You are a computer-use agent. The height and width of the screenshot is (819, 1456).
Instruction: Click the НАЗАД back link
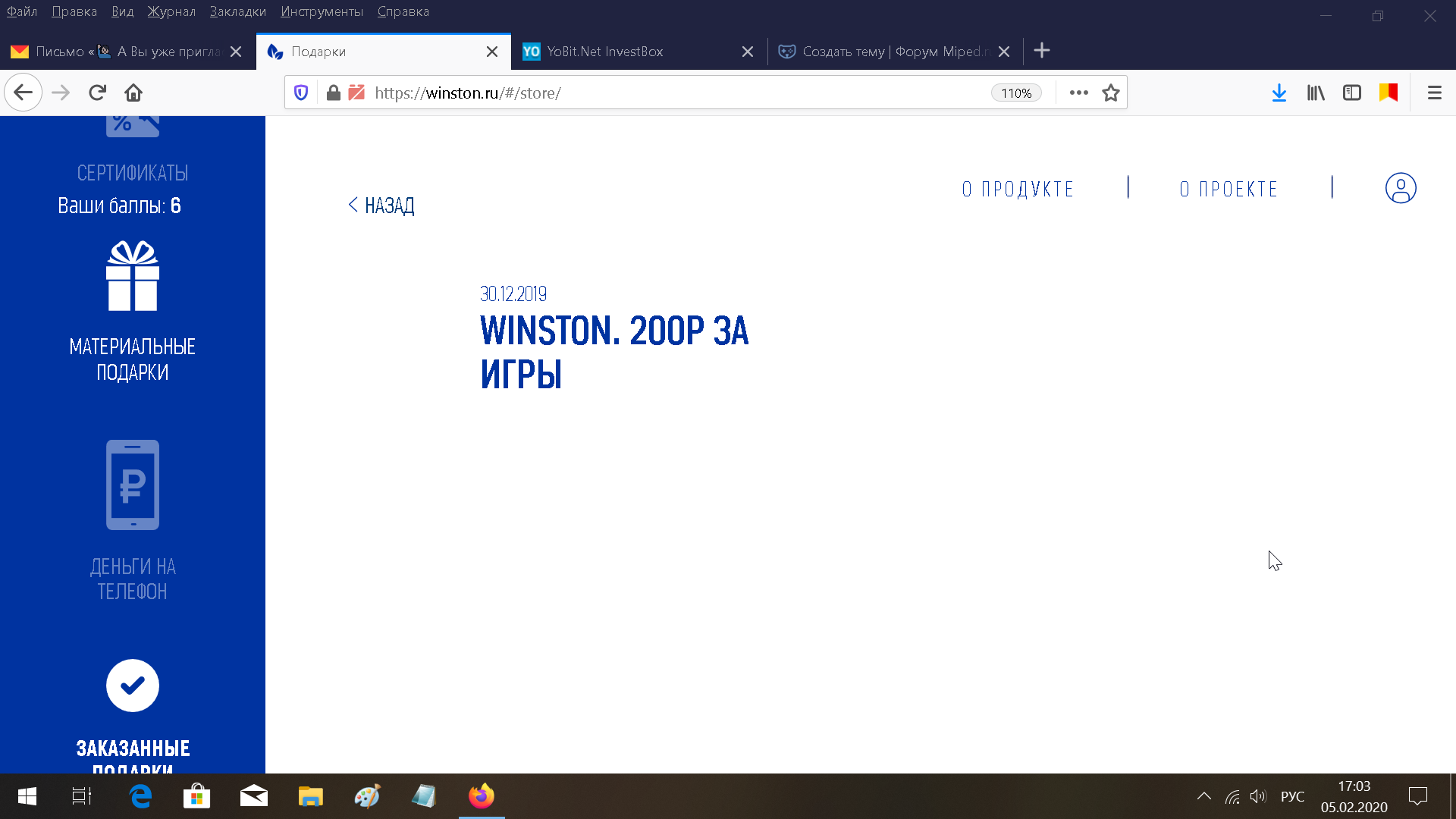[381, 206]
